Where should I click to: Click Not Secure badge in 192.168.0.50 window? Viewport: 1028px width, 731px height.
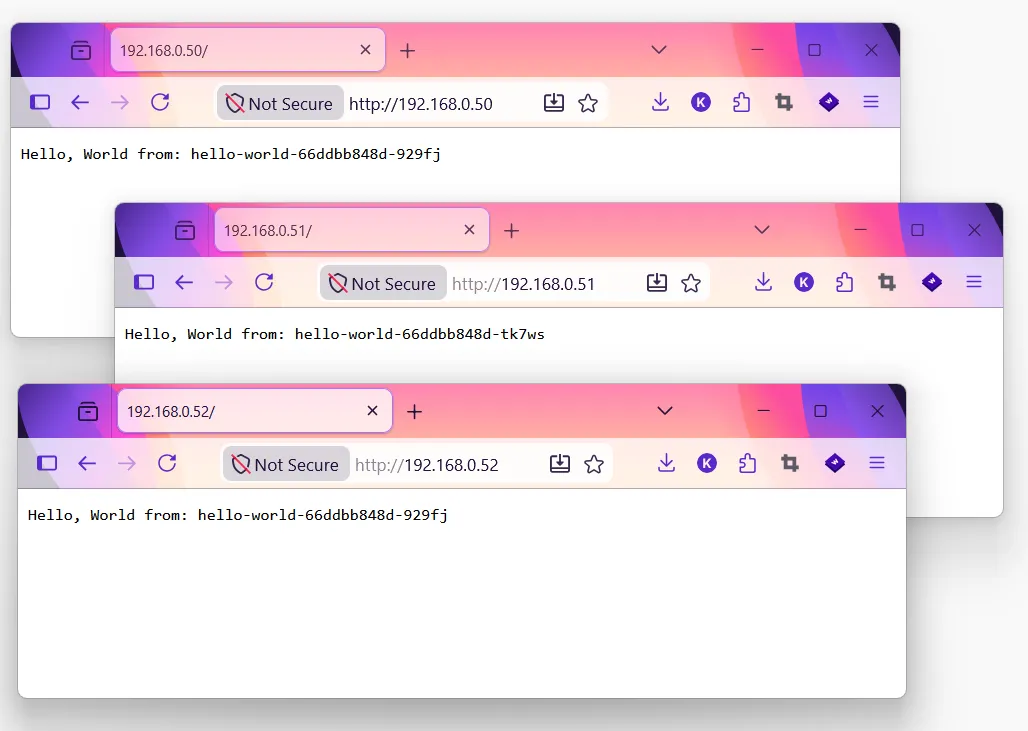tap(280, 103)
